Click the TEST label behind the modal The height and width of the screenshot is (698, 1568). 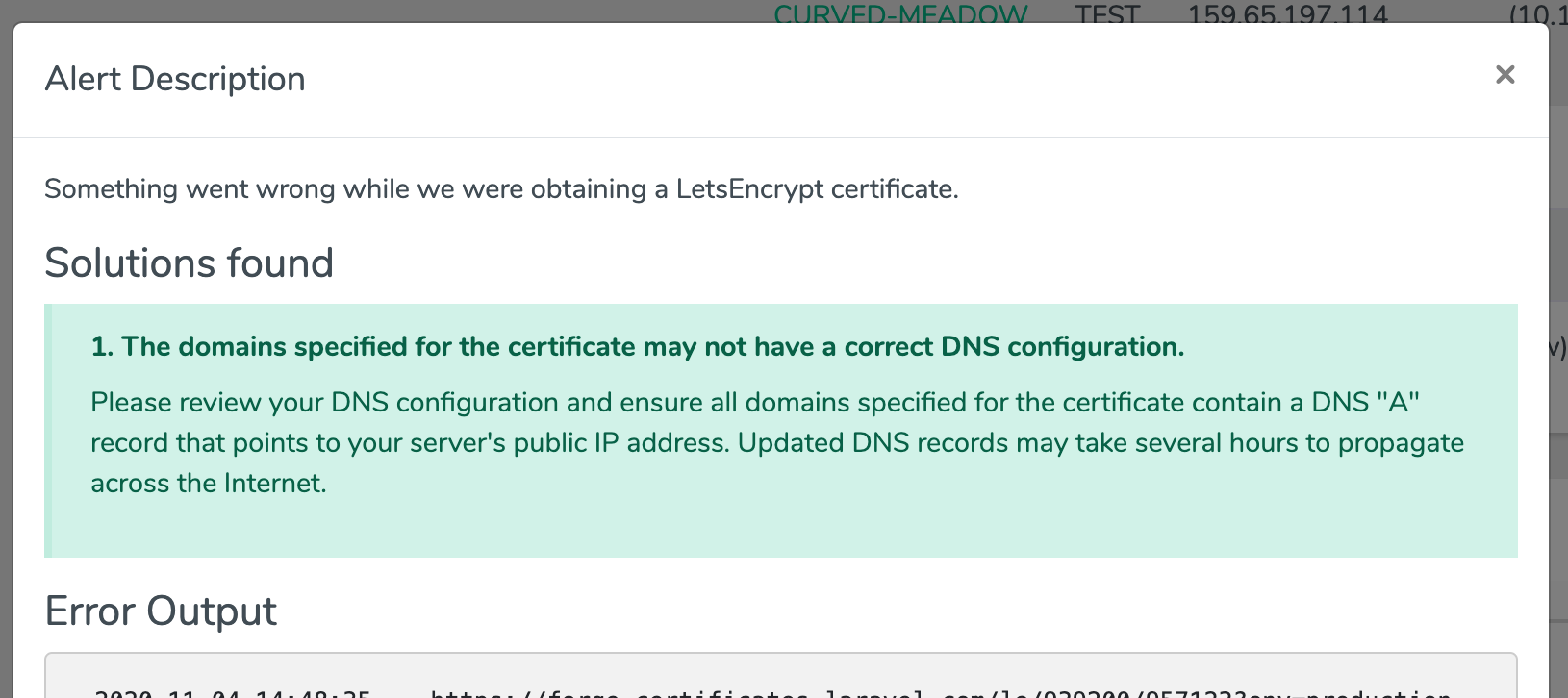click(1106, 13)
